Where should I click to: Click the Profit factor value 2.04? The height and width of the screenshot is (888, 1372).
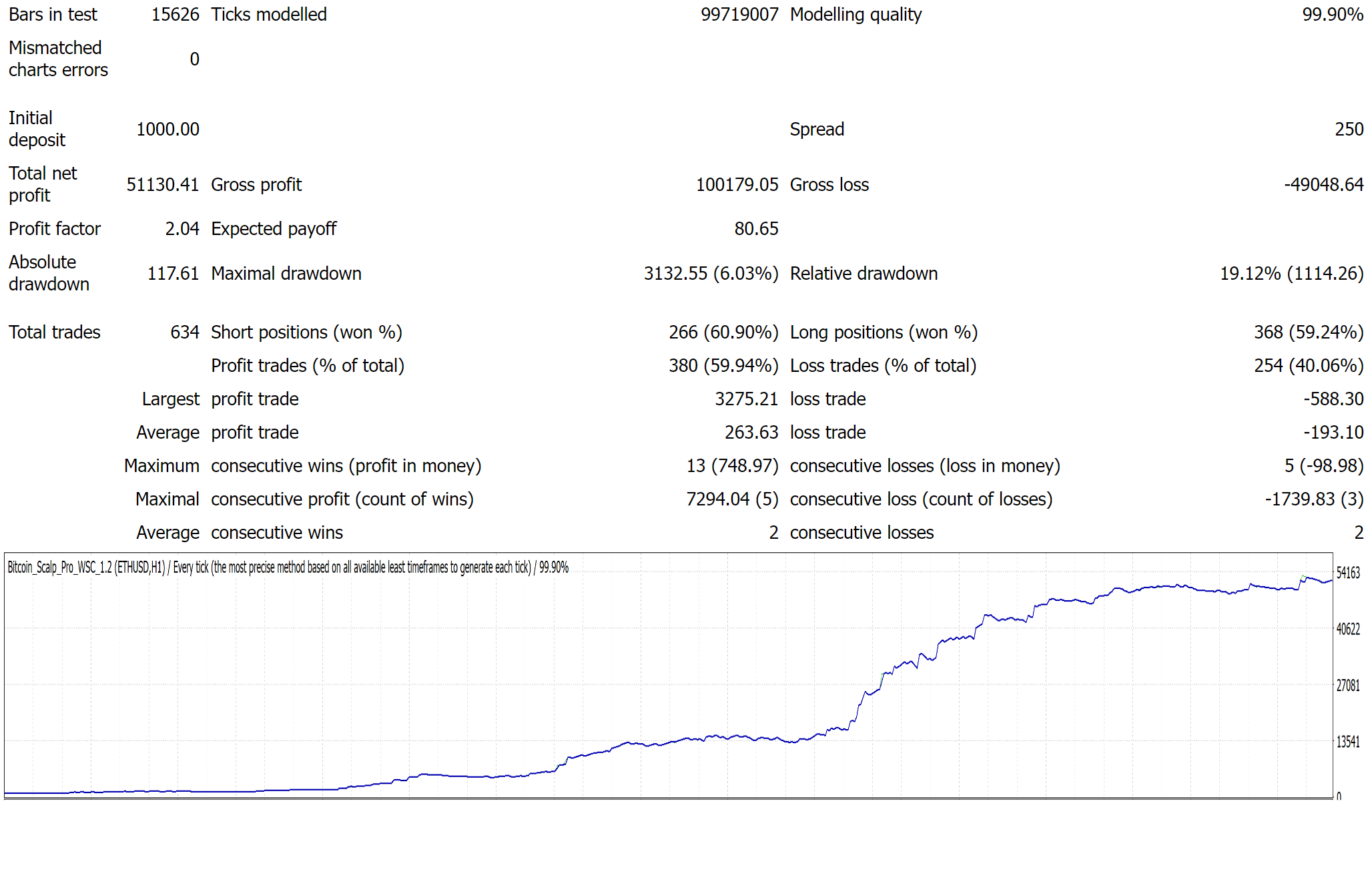(182, 229)
